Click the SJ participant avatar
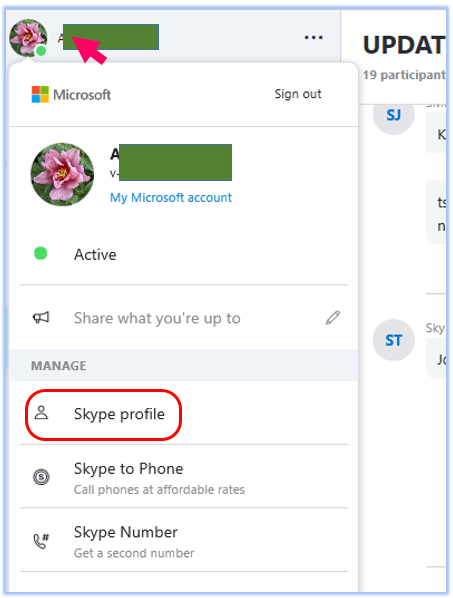This screenshot has width=453, height=598. [394, 114]
